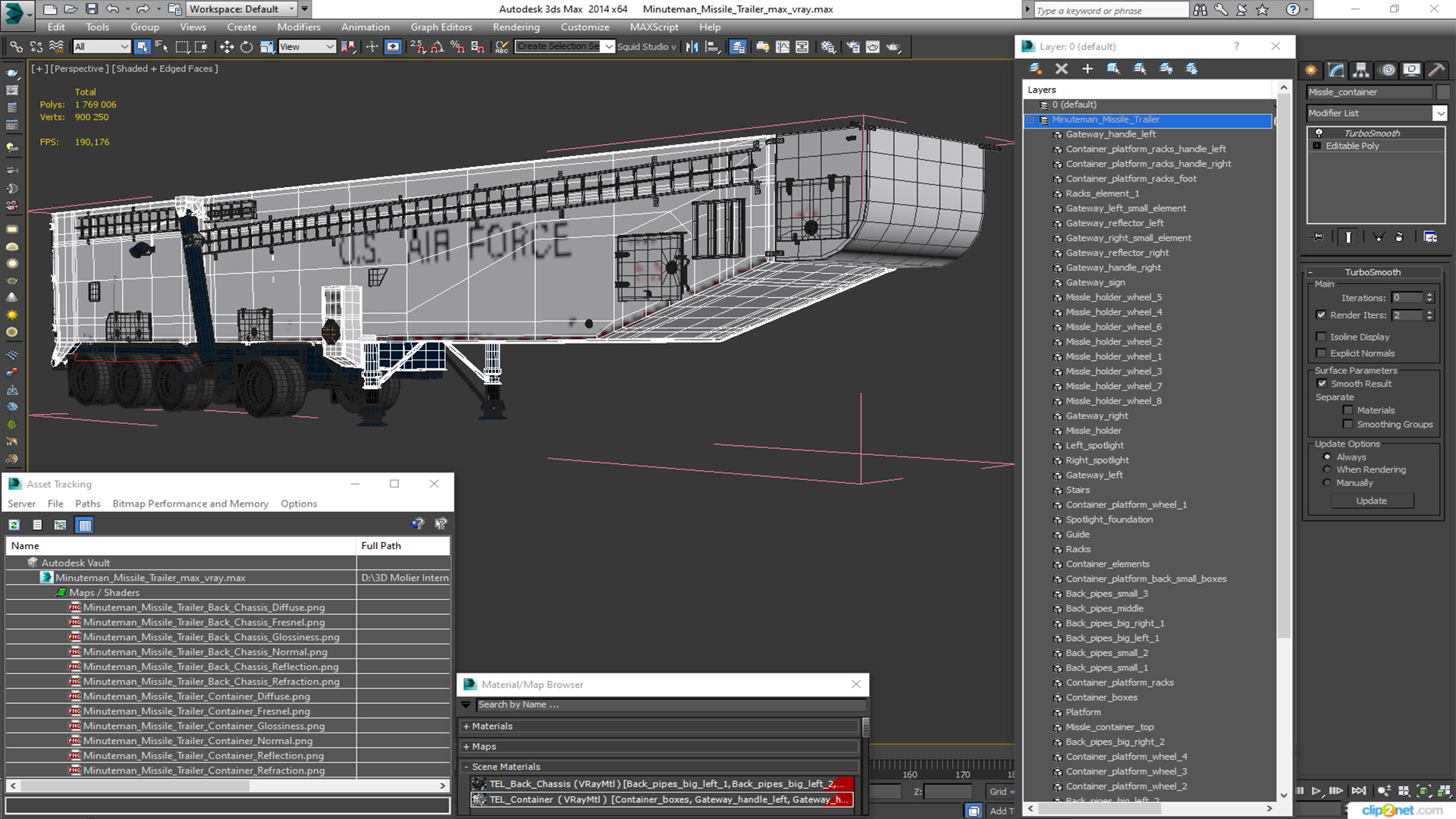Select TEL_Container material entry

pos(662,799)
